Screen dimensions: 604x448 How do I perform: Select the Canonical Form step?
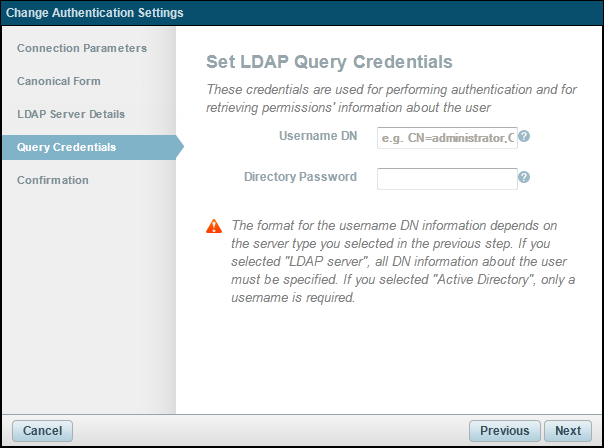click(x=59, y=81)
